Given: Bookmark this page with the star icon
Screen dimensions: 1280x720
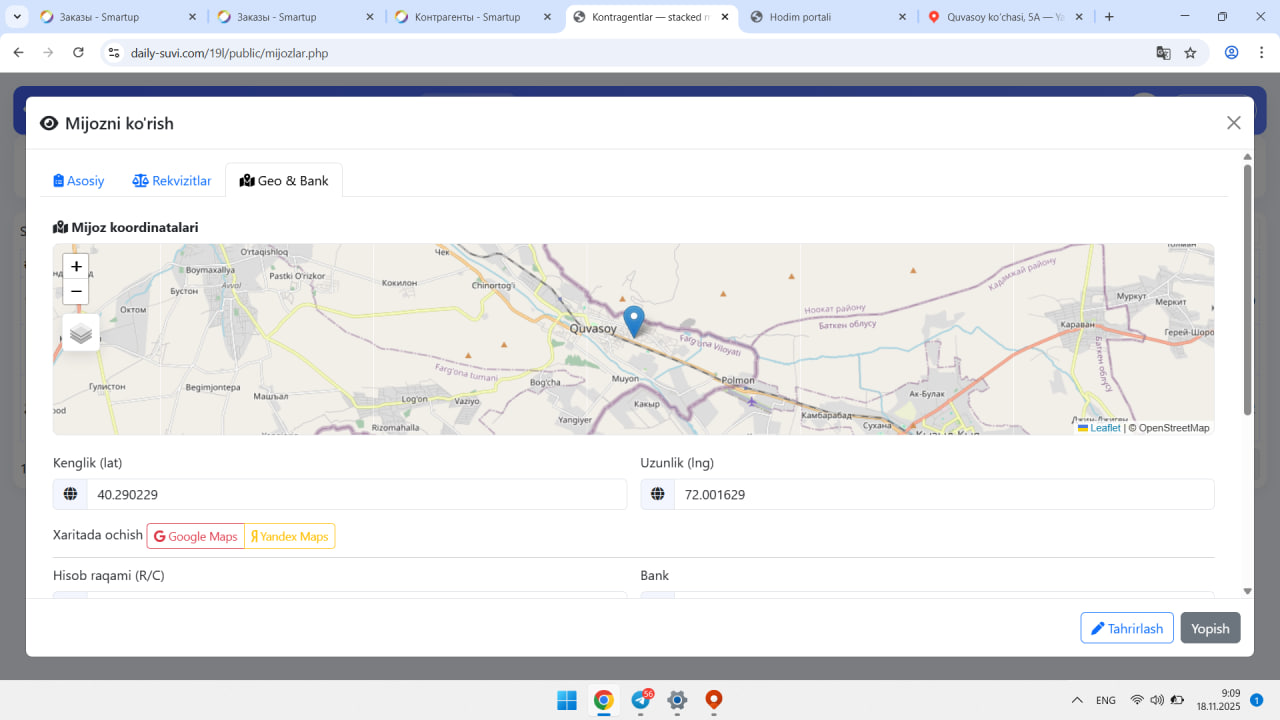Looking at the screenshot, I should coord(1190,53).
